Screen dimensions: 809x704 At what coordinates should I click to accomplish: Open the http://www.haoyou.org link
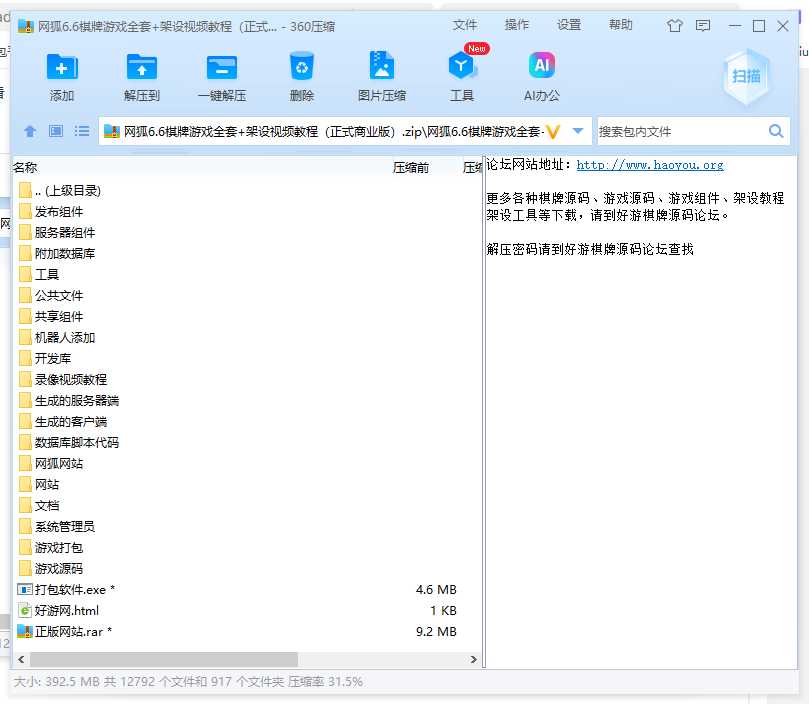[x=650, y=165]
